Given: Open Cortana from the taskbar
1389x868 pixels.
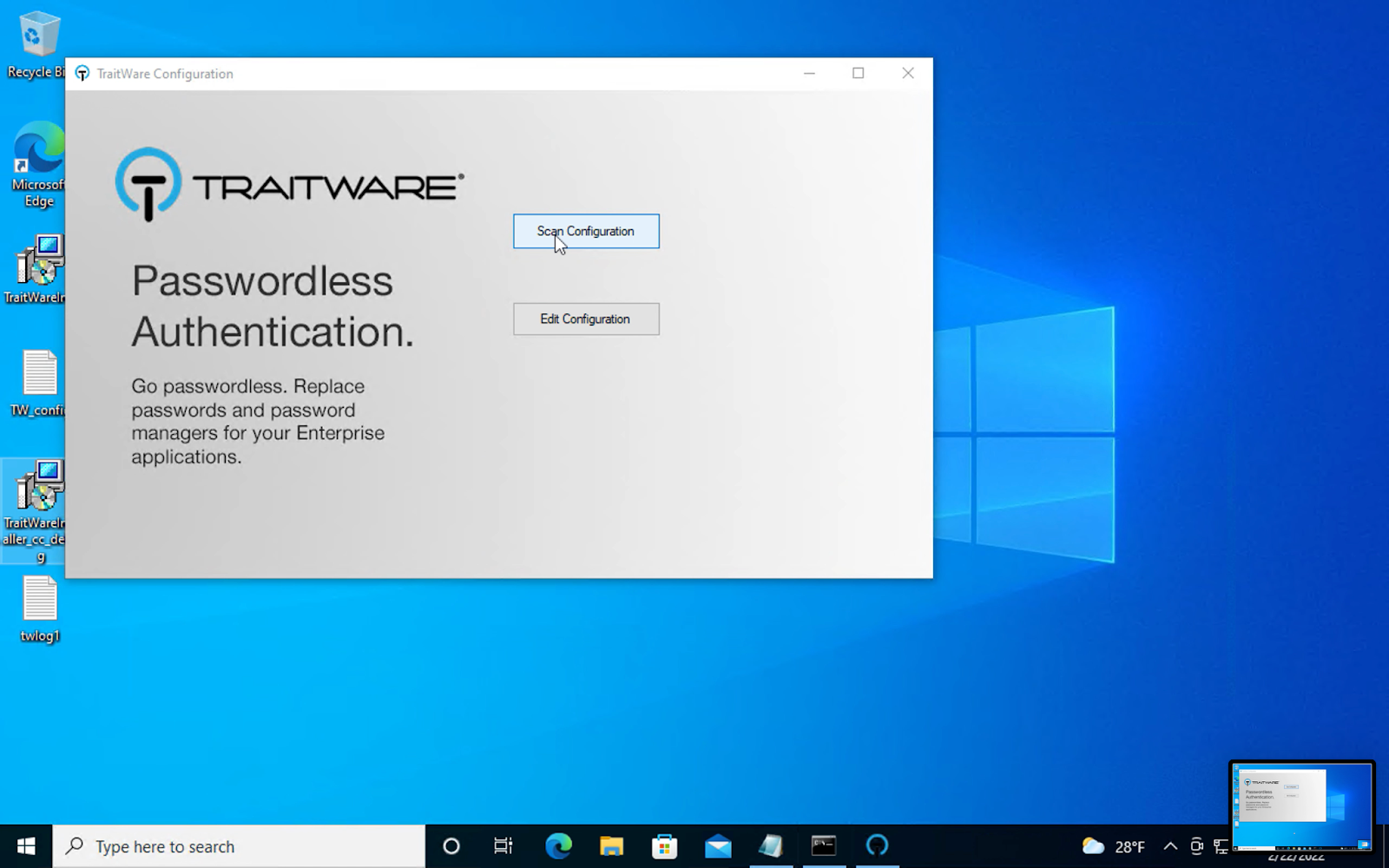Looking at the screenshot, I should pos(451,846).
